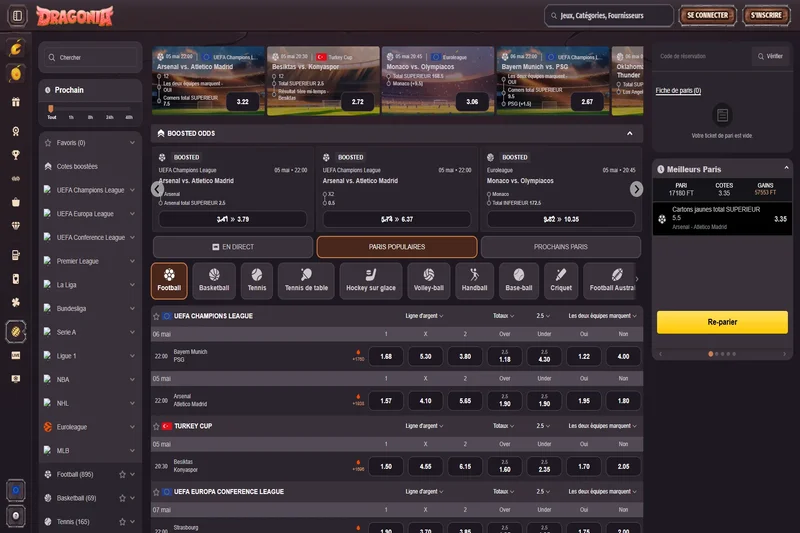Switch to the PARIS POPULAIRES tab
800x533 pixels.
tap(397, 247)
